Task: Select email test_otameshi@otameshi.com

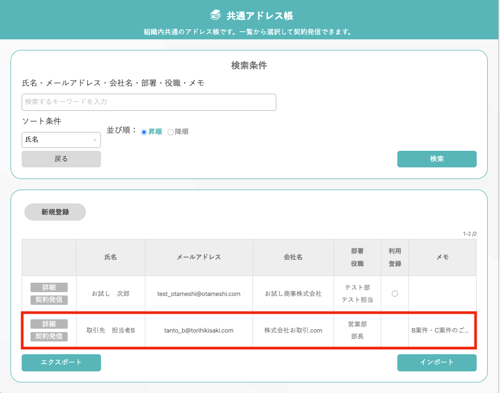Action: coord(199,294)
